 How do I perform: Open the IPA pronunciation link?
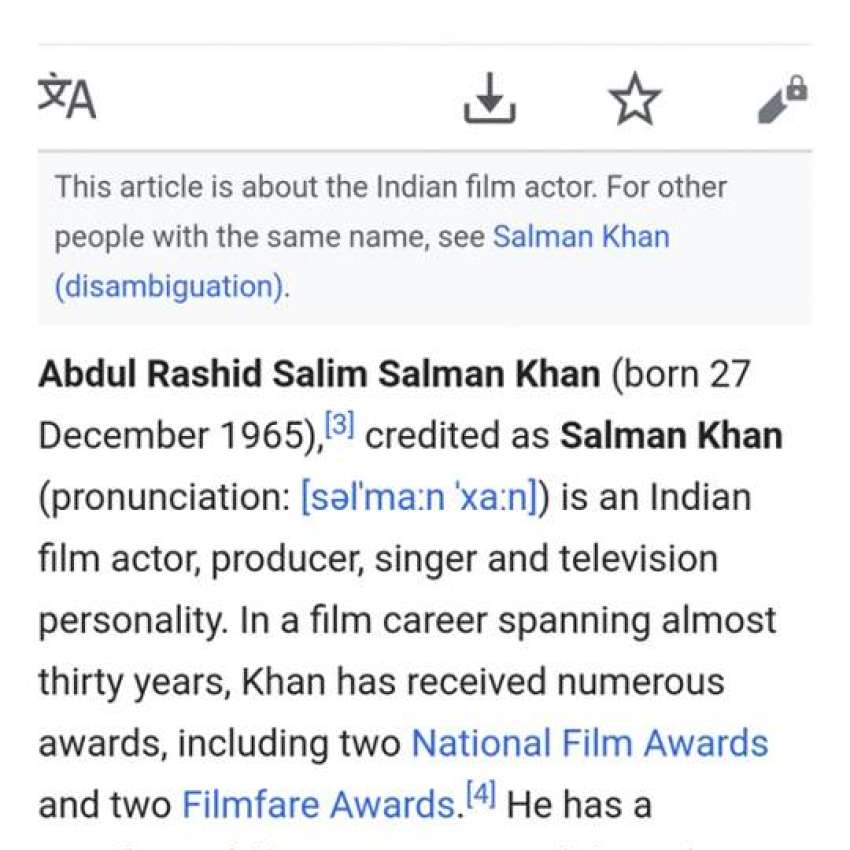tap(419, 497)
